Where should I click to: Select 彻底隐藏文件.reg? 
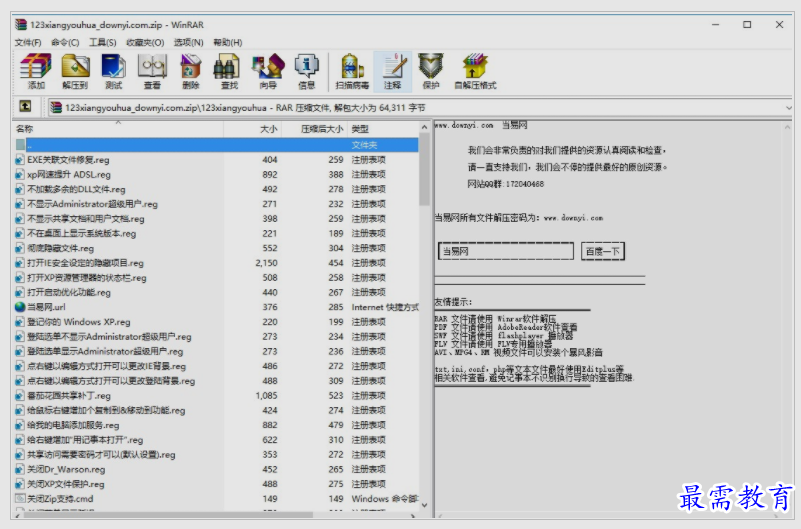[x=60, y=248]
